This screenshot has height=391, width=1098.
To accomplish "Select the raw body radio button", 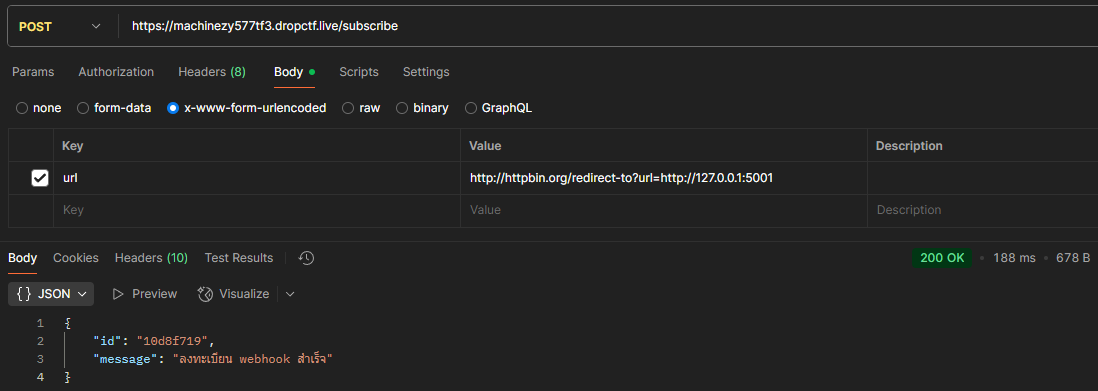I will (348, 108).
